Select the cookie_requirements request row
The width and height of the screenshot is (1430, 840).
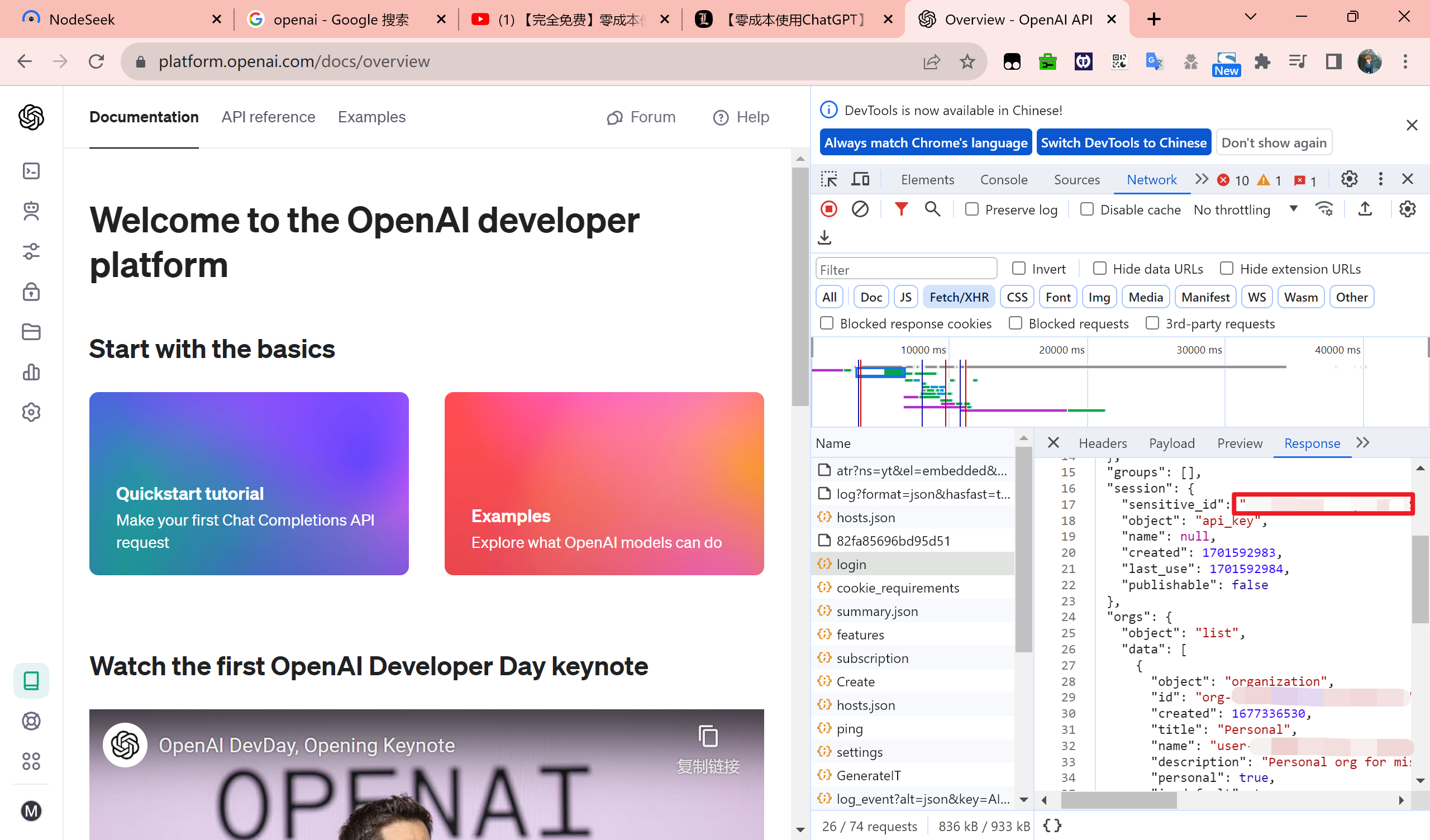point(913,588)
